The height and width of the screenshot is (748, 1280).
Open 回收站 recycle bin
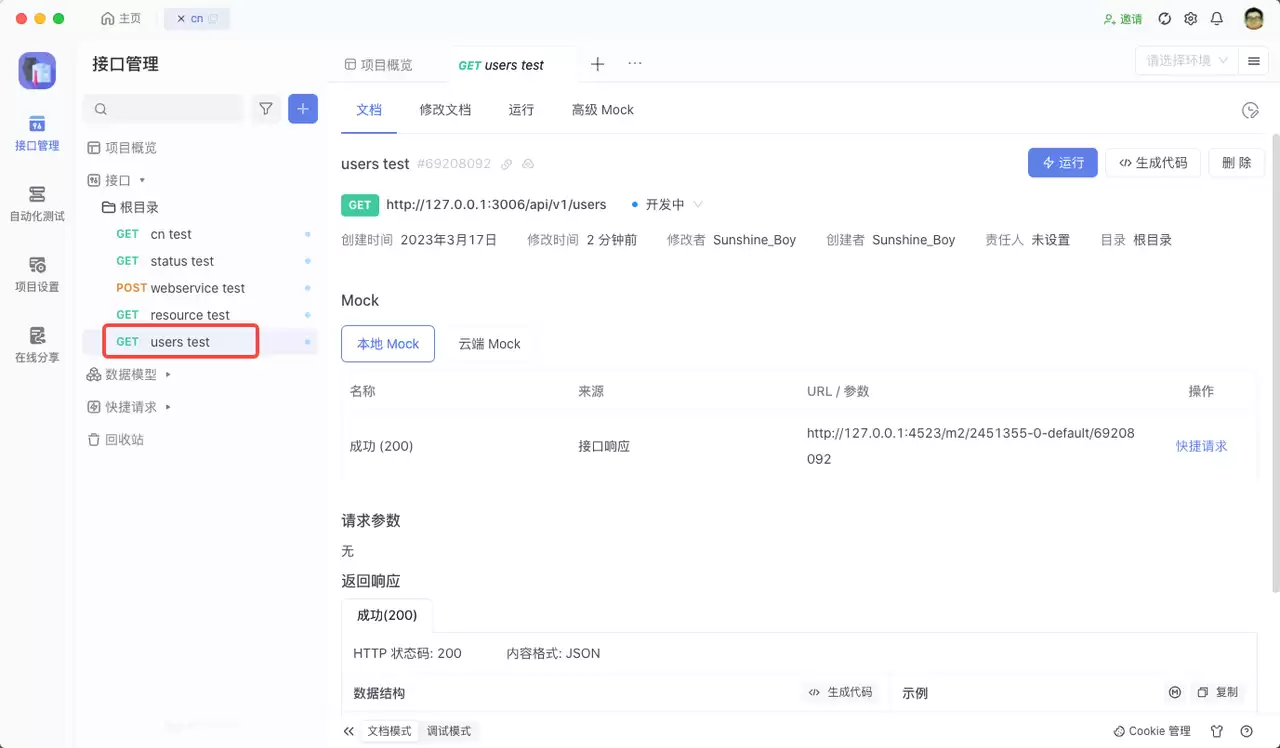tap(115, 439)
